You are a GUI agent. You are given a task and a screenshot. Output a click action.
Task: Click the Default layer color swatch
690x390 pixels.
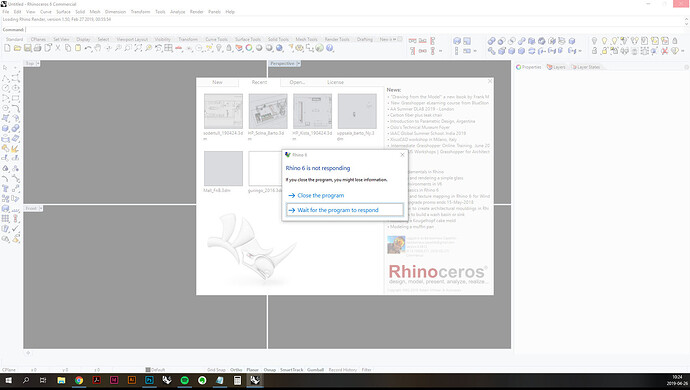(x=148, y=370)
